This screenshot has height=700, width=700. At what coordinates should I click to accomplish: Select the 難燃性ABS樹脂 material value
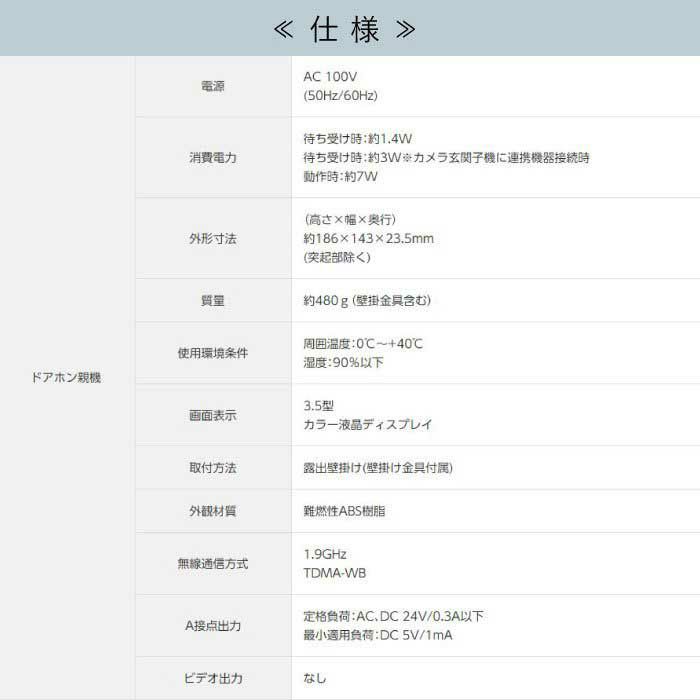344,511
